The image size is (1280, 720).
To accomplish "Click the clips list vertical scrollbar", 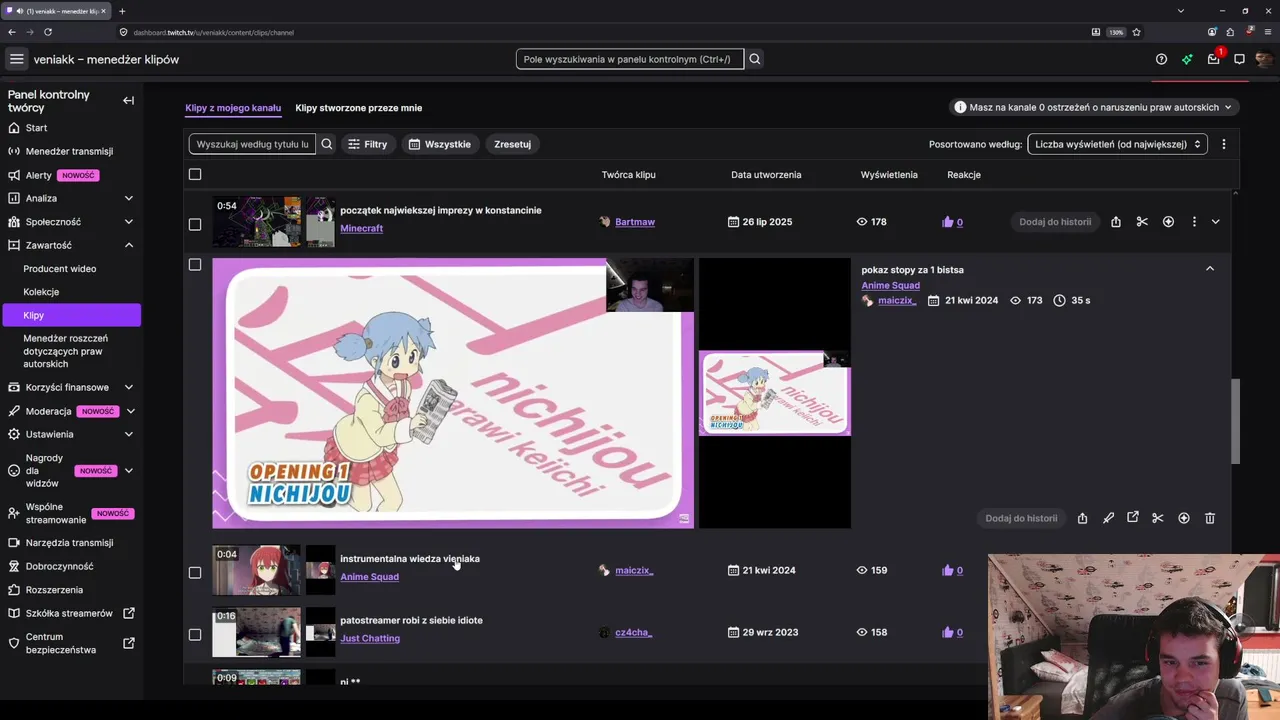I will (1235, 421).
